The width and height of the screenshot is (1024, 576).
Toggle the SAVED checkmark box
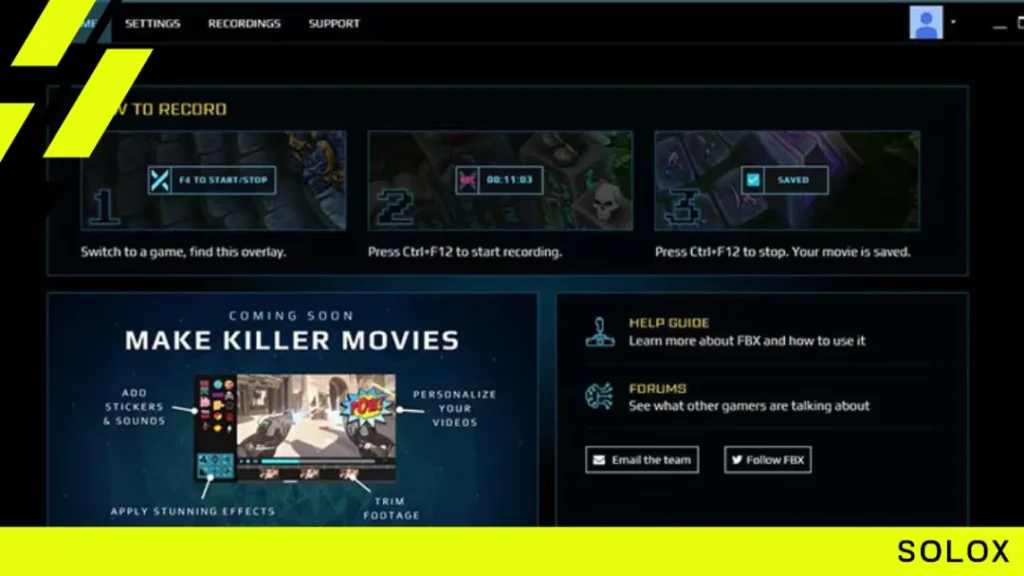[x=753, y=180]
